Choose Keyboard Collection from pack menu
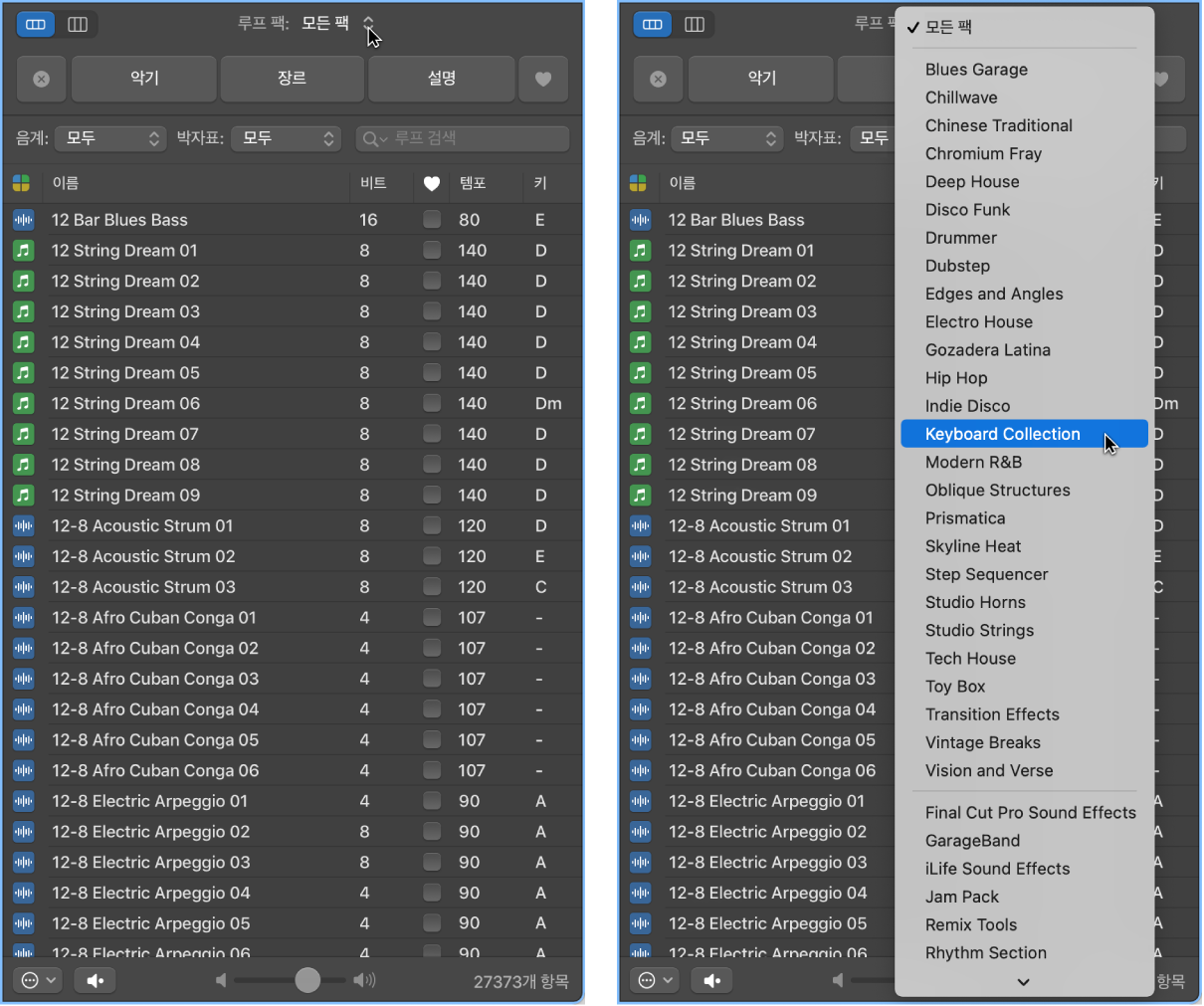 pyautogui.click(x=1024, y=434)
